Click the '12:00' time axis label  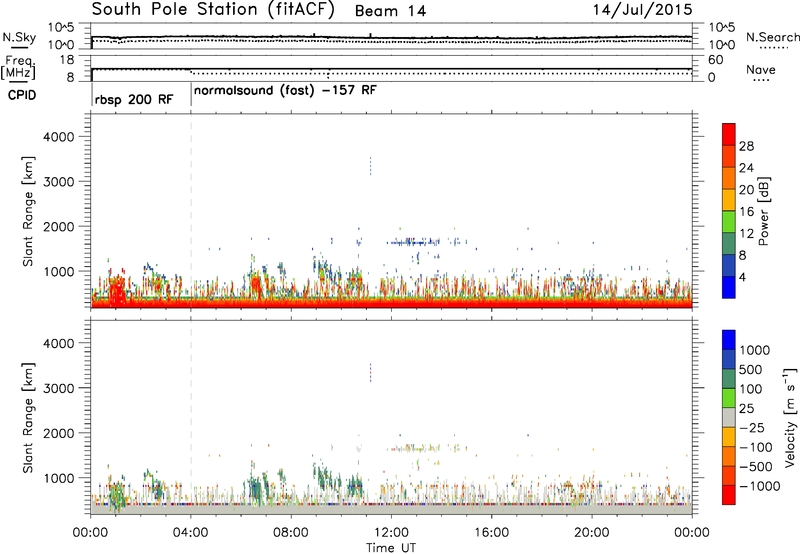391,533
